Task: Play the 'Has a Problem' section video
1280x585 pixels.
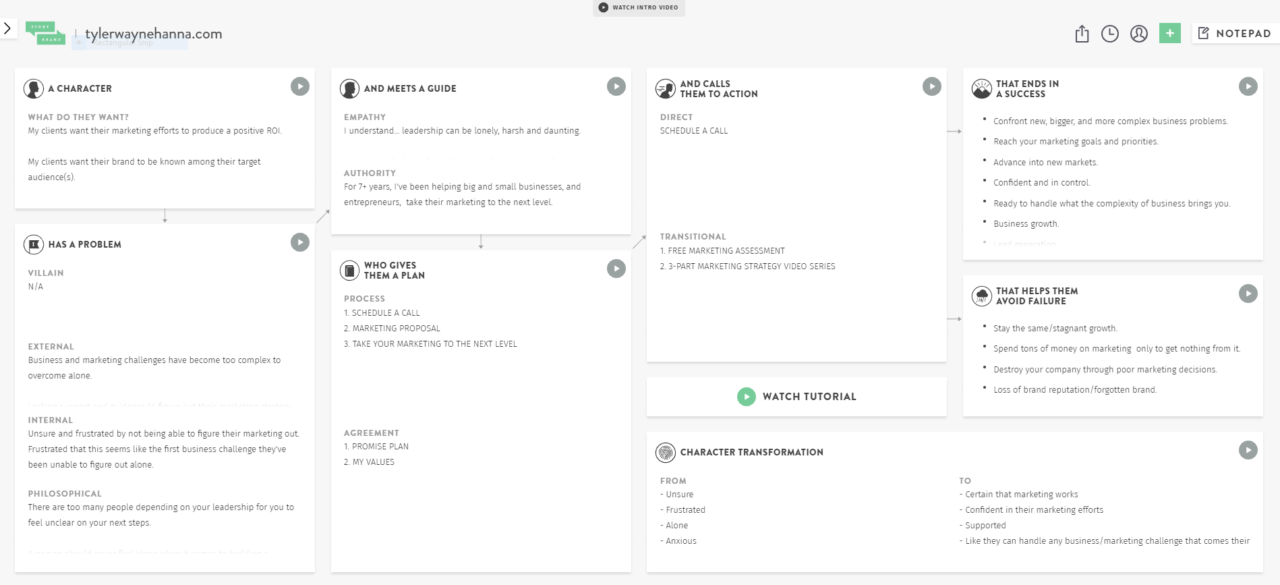Action: [300, 242]
